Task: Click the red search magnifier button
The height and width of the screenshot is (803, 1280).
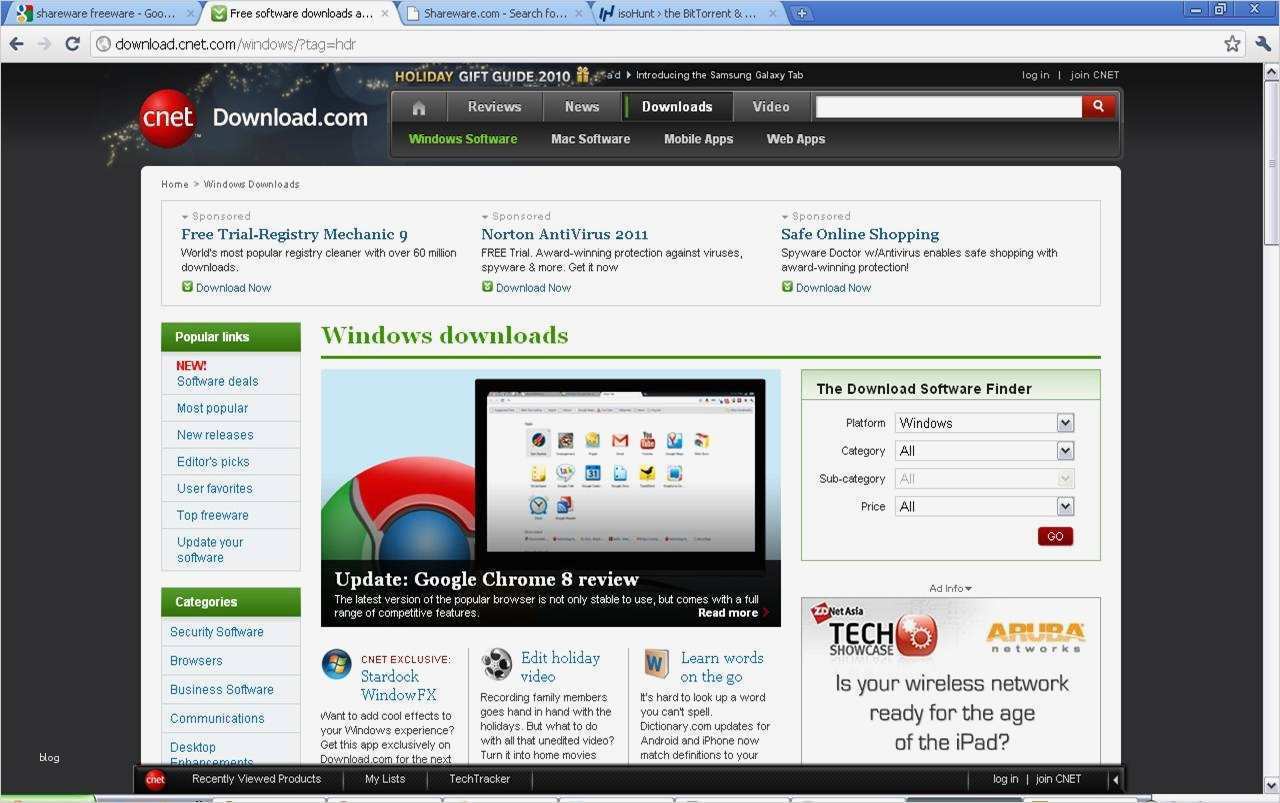Action: point(1098,106)
